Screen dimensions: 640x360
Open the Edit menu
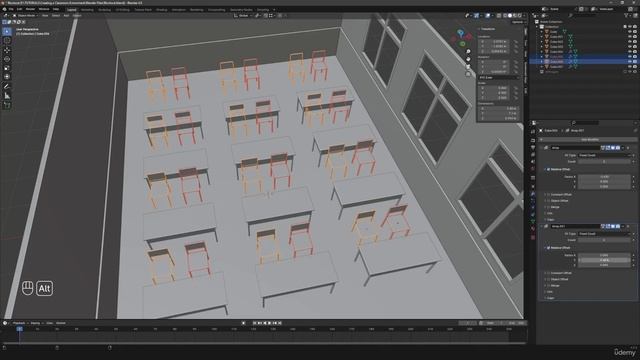click(x=19, y=9)
